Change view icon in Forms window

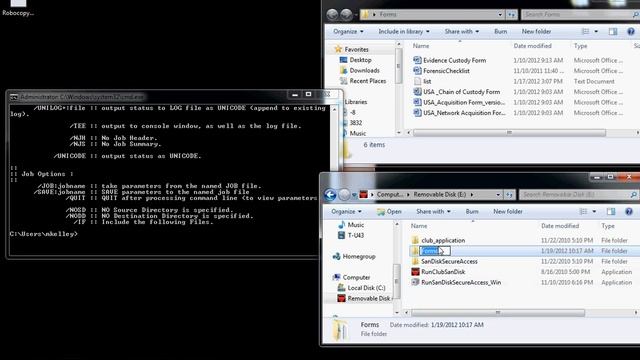pyautogui.click(x=585, y=31)
